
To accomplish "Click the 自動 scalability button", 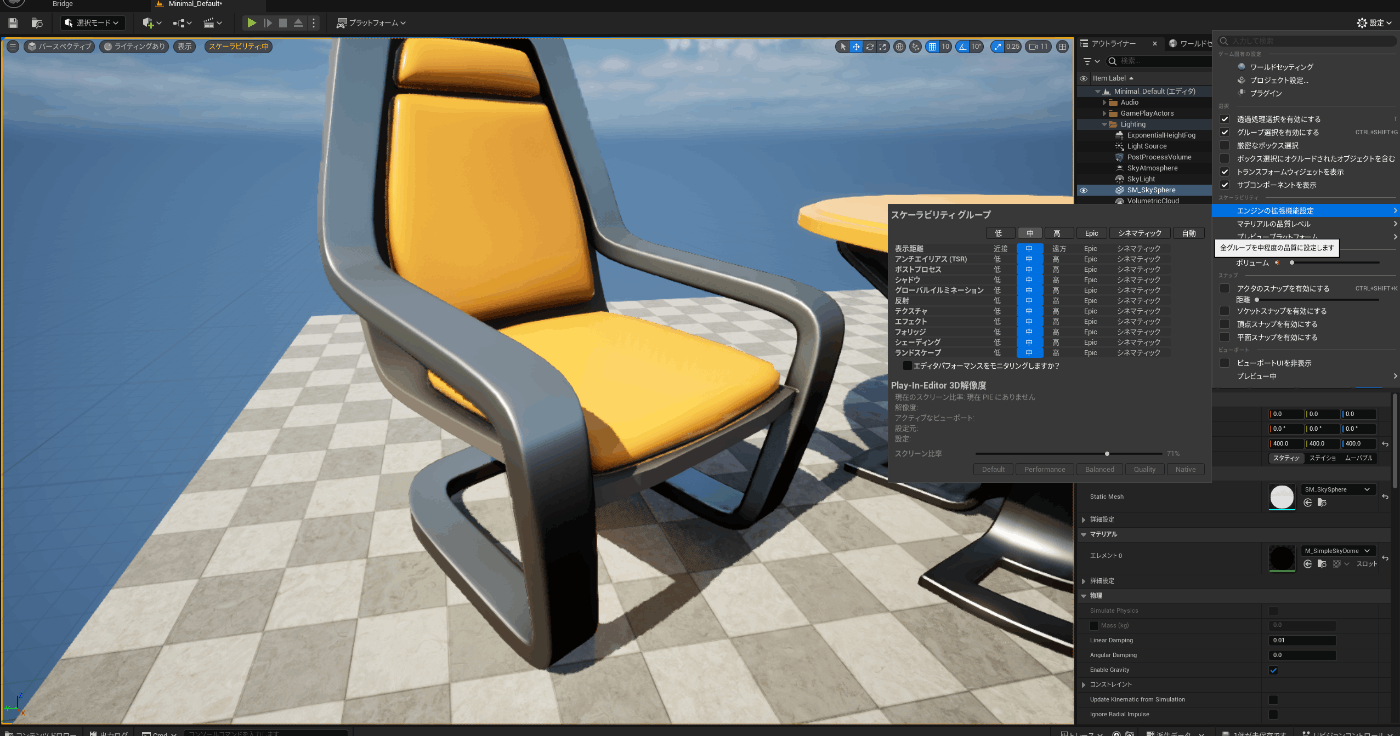I will [x=1188, y=233].
